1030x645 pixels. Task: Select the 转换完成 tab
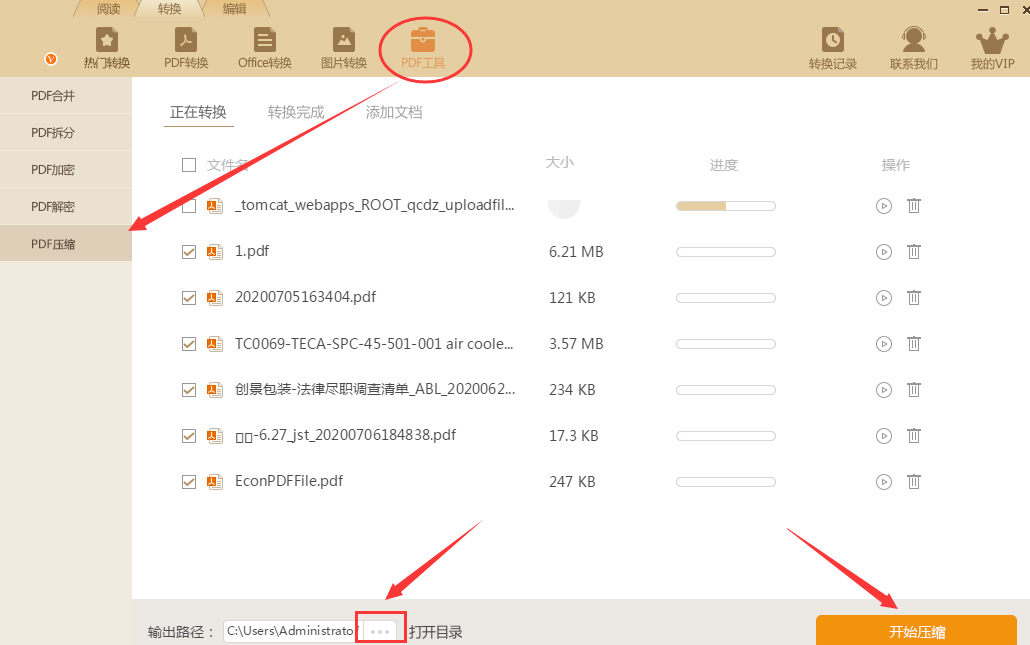point(296,112)
